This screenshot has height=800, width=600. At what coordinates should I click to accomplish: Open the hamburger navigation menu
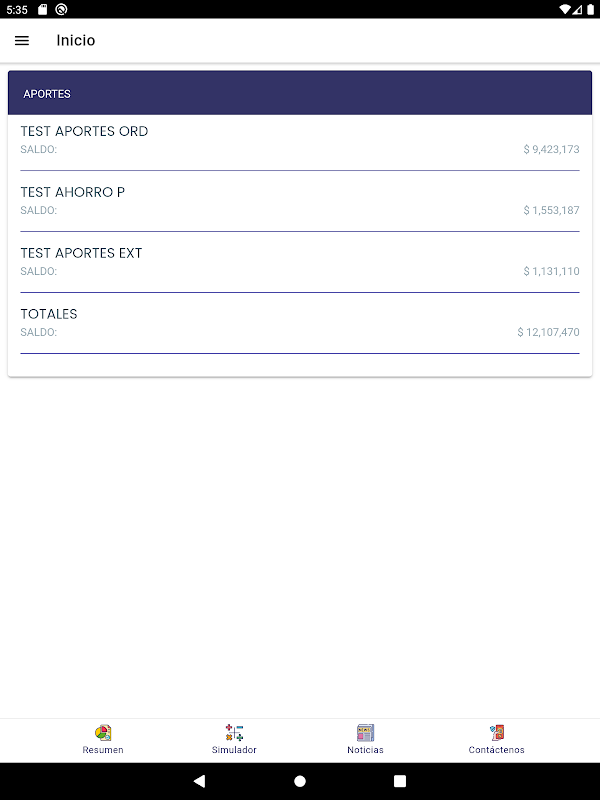(22, 41)
